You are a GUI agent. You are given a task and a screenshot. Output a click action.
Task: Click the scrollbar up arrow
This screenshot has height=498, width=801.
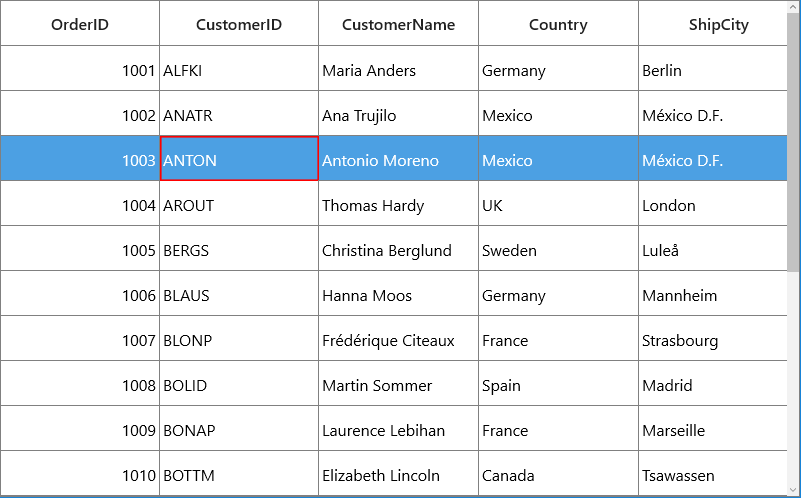[794, 7]
